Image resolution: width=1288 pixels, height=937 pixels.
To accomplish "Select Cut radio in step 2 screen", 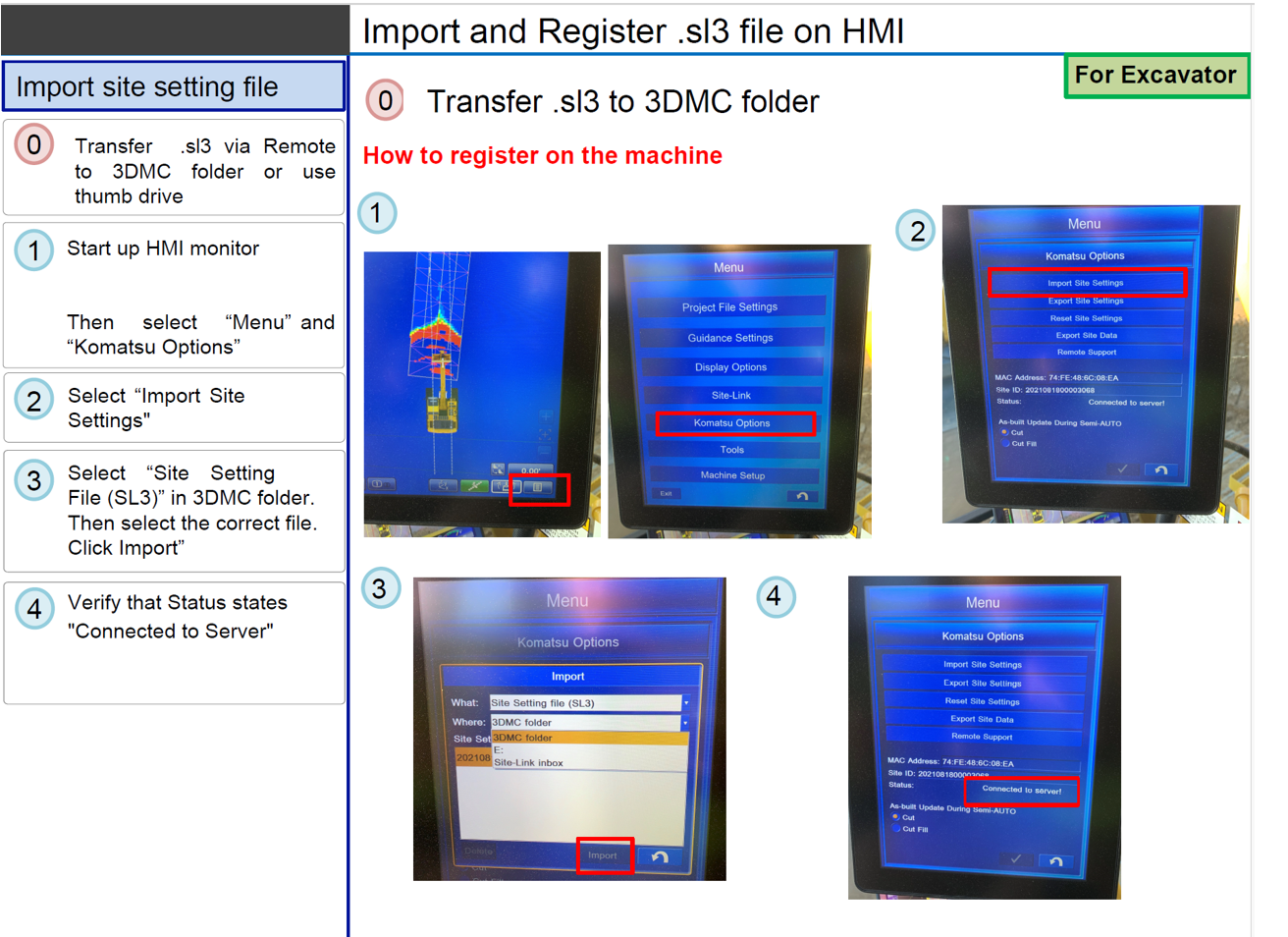I will point(1004,432).
